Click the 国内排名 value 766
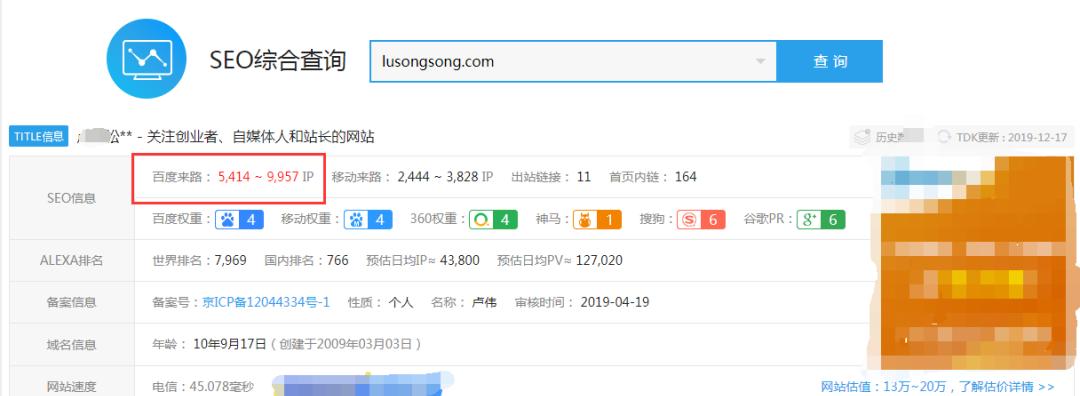The width and height of the screenshot is (1080, 396). point(338,260)
